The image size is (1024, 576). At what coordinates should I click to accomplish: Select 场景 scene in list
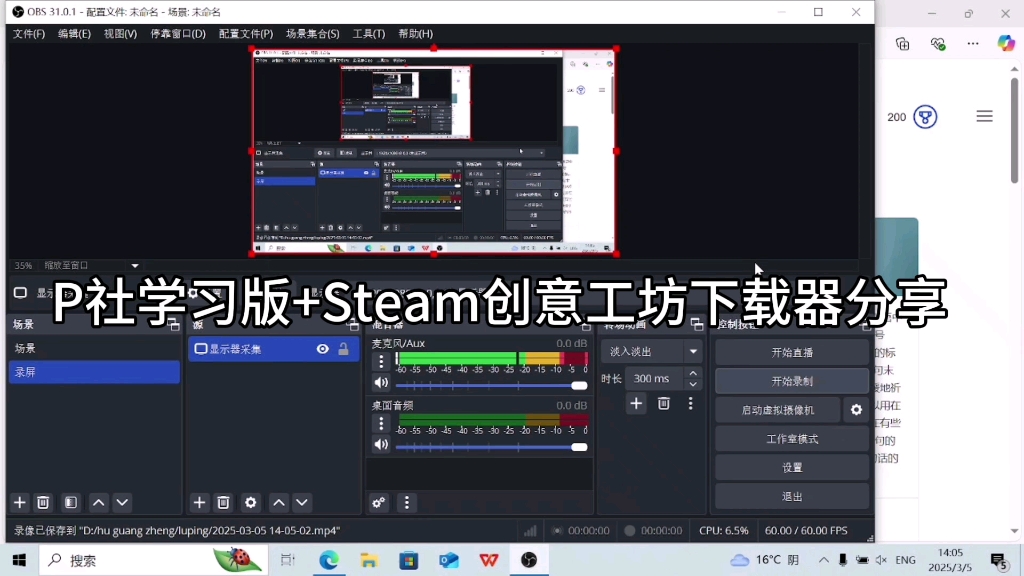94,348
